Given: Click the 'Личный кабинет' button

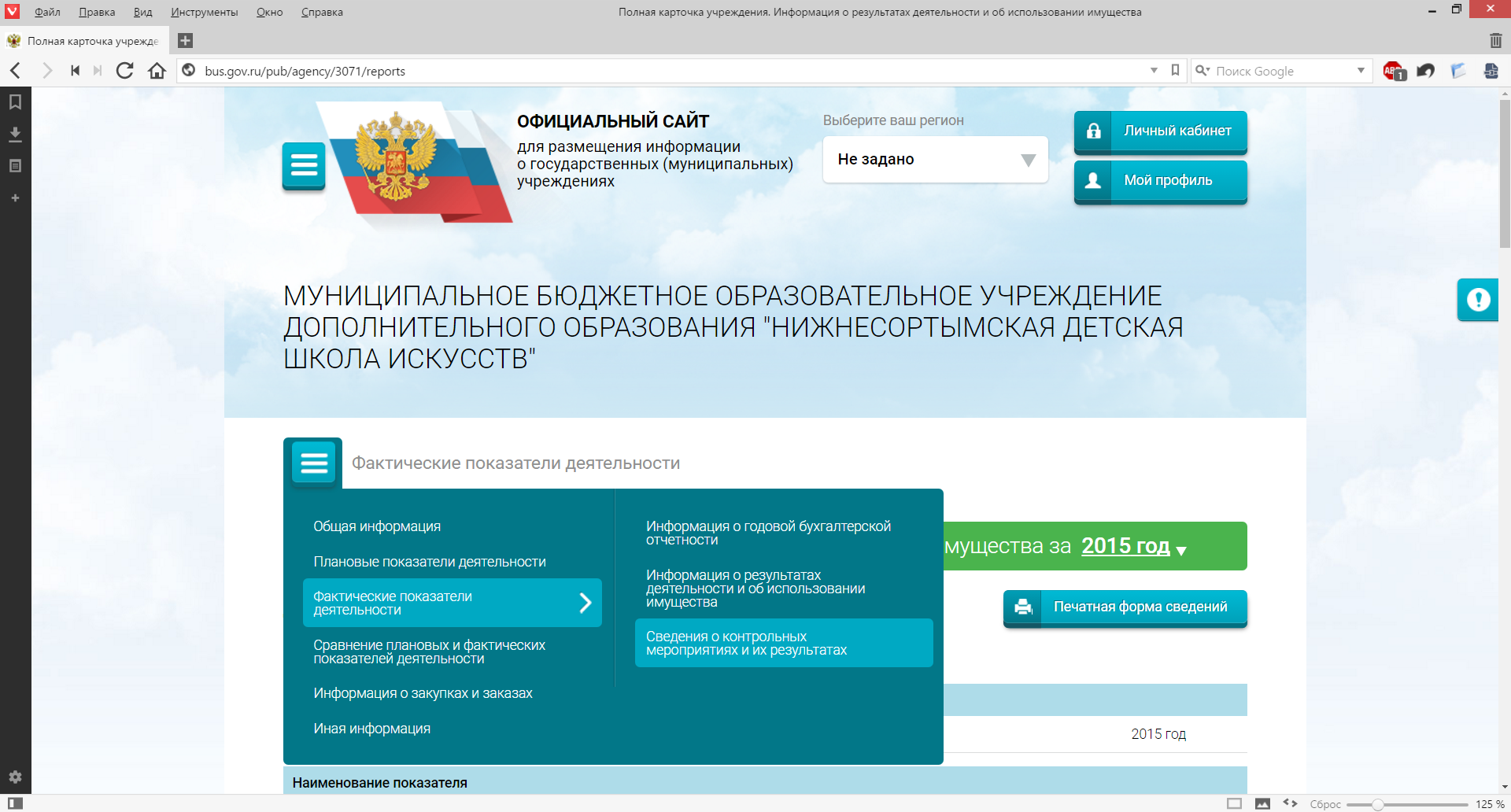Looking at the screenshot, I should pos(1161,131).
